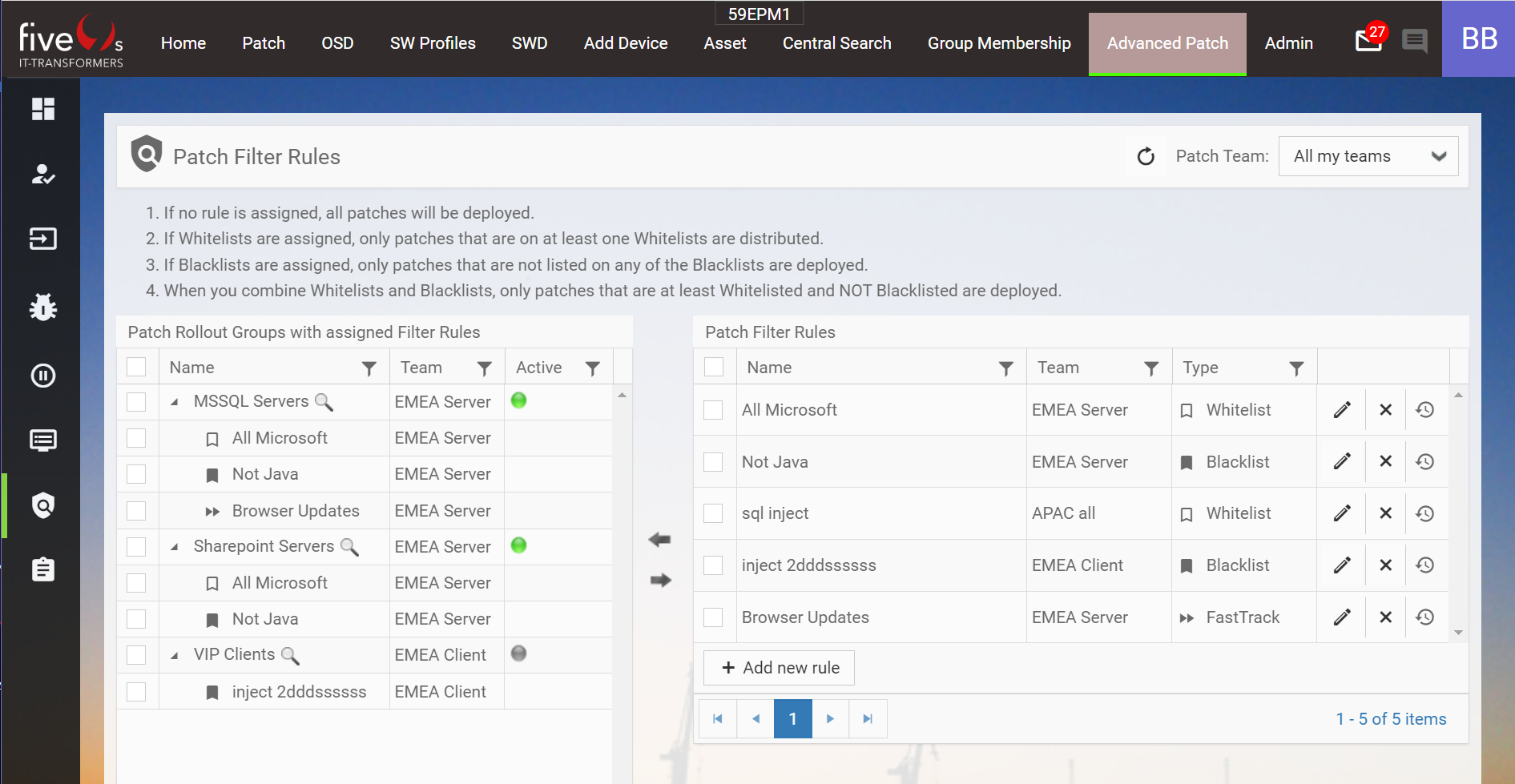Viewport: 1515px width, 784px height.
Task: Click the left arrow assign icon
Action: (660, 540)
